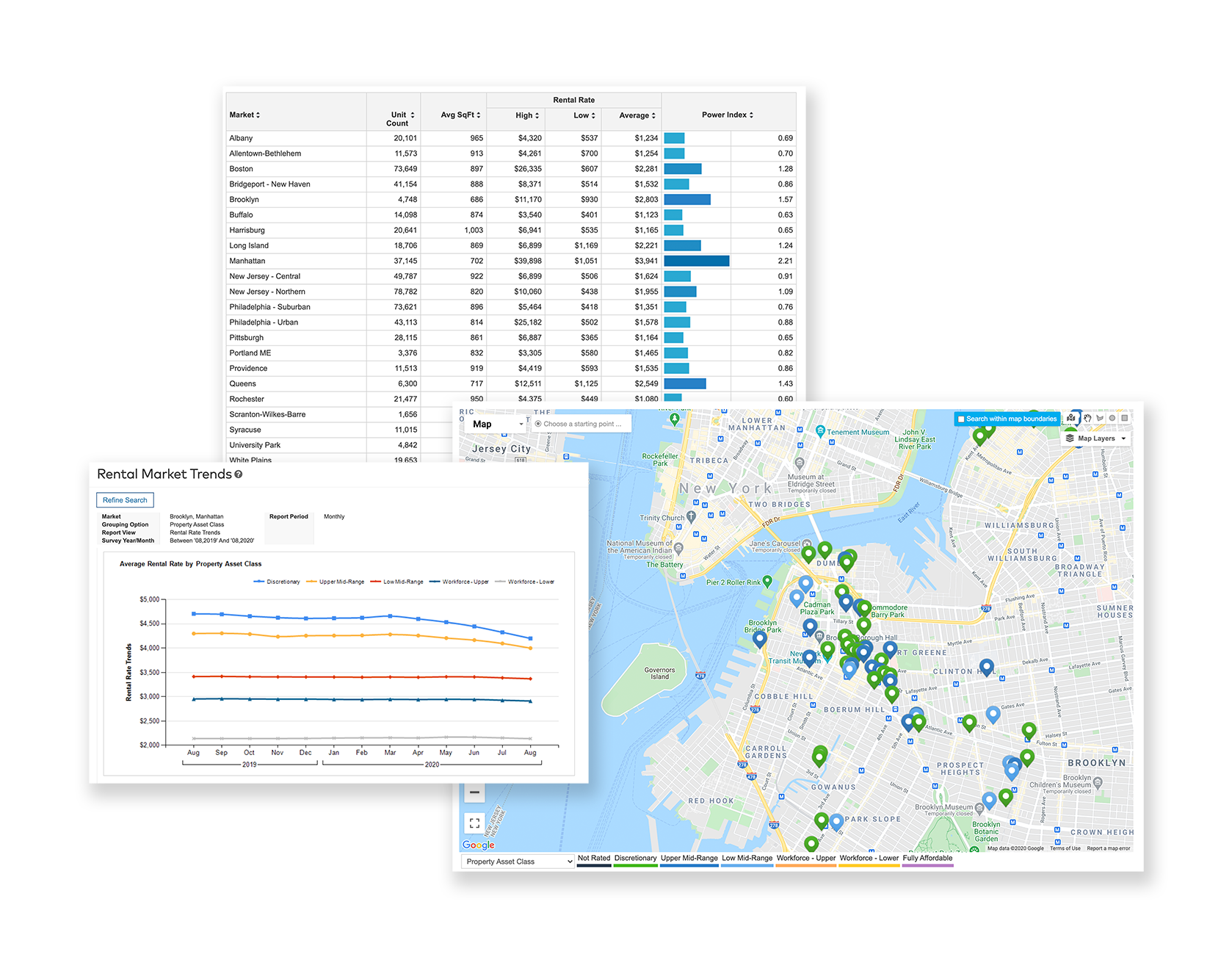
Task: Enter fullscreen map view
Action: pyautogui.click(x=474, y=823)
